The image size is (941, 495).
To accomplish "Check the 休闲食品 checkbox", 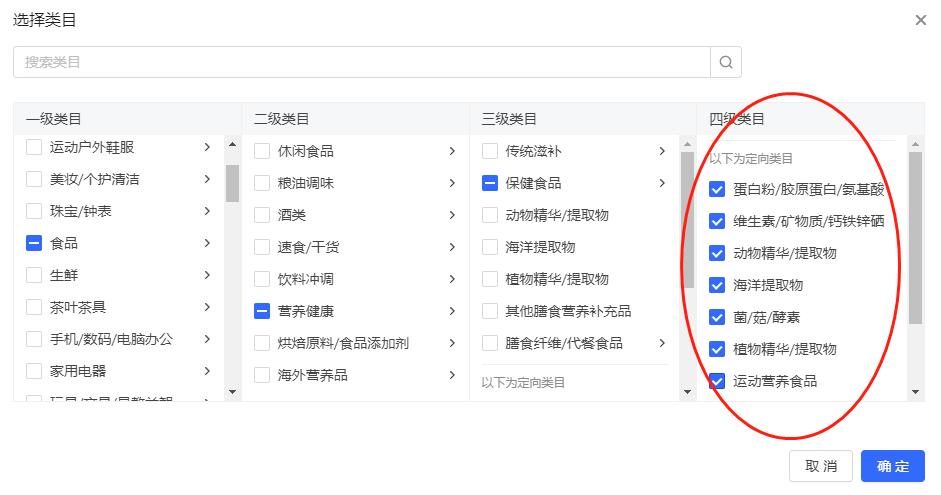I will (x=262, y=151).
